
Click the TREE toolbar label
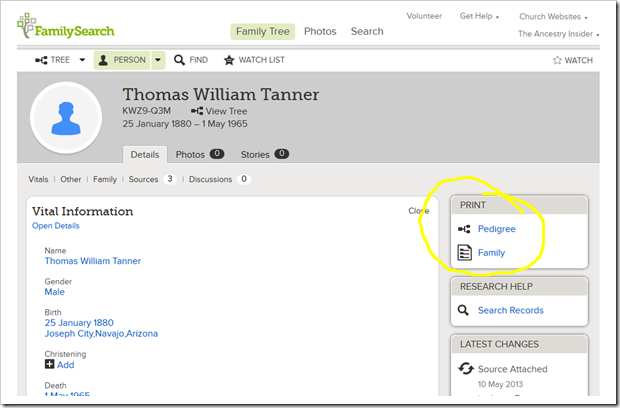pos(60,60)
